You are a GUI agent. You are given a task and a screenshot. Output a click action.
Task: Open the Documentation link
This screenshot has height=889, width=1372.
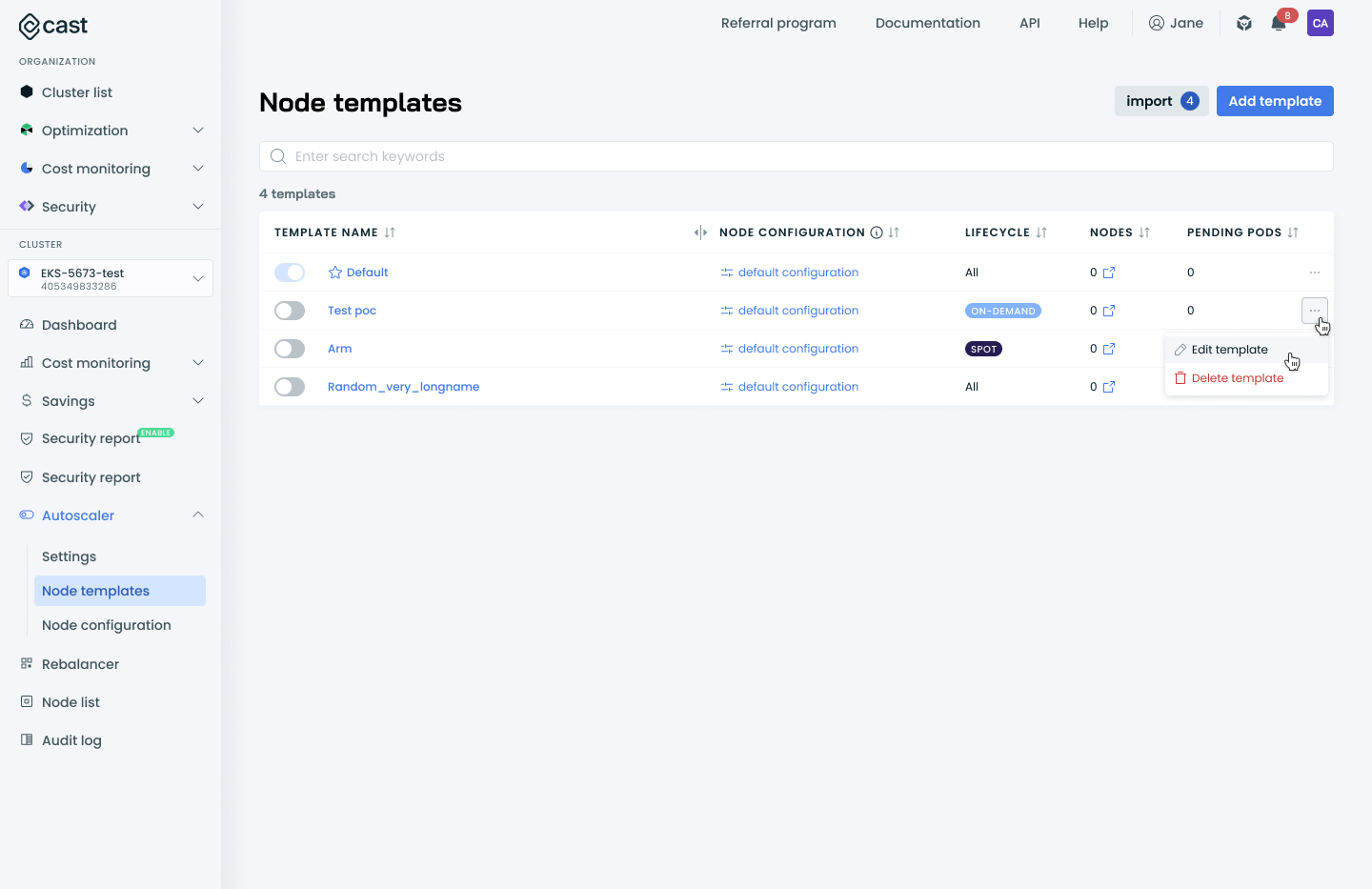(928, 23)
